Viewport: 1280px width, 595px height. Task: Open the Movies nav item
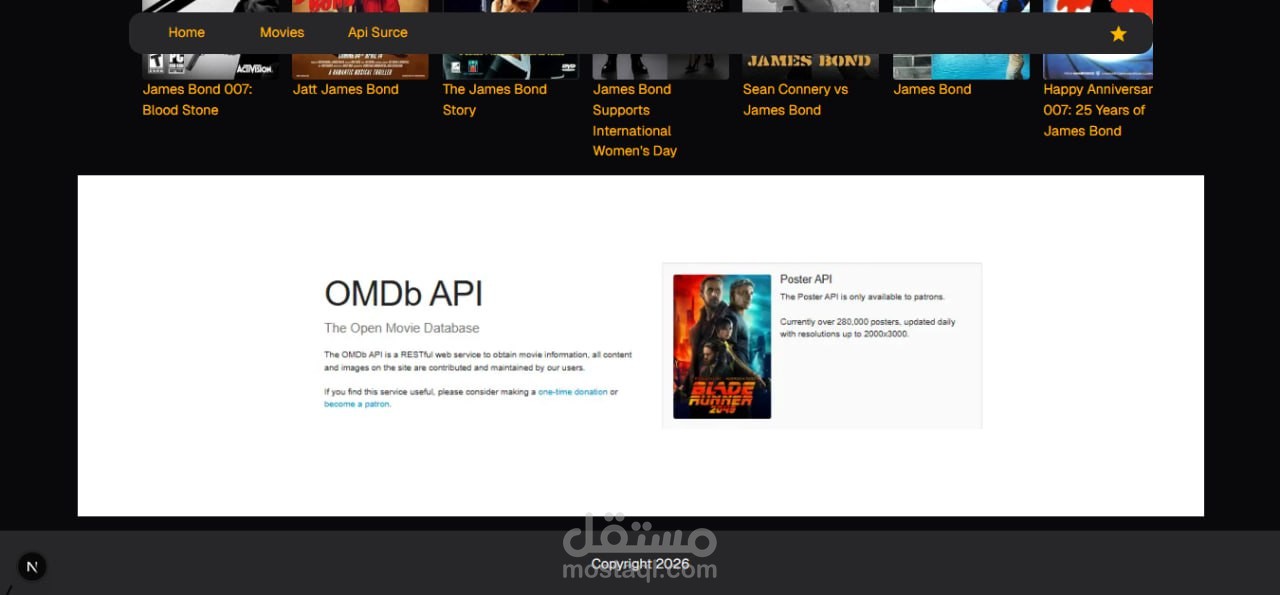[x=282, y=33]
